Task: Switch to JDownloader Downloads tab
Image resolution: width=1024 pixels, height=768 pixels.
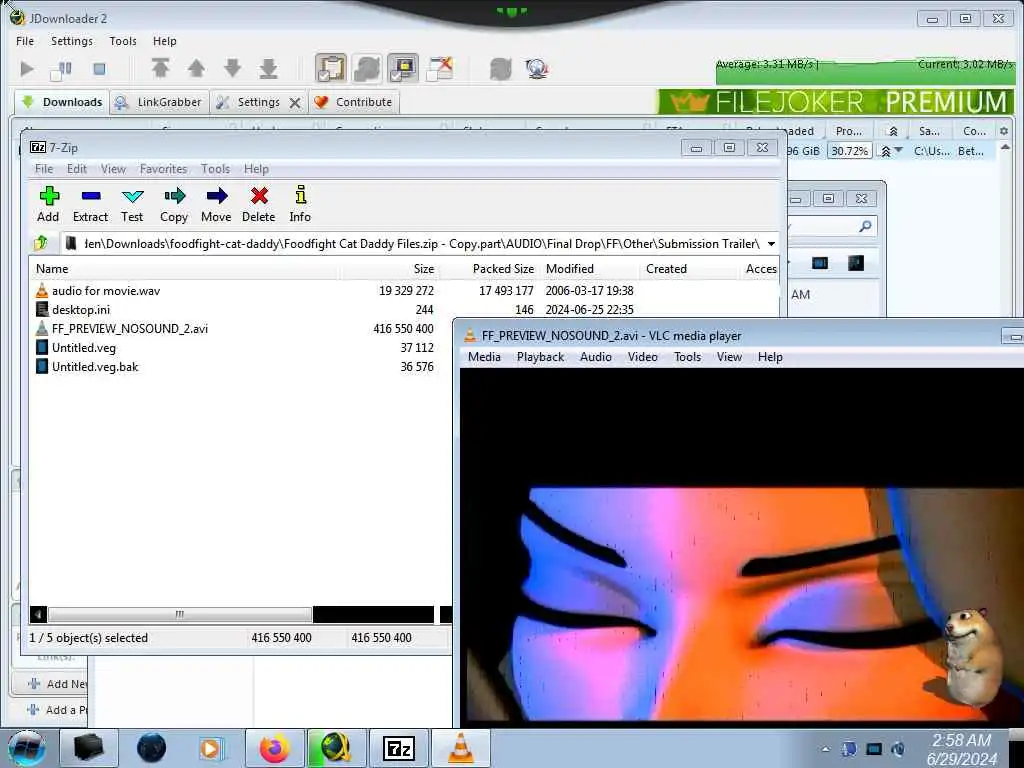Action: (x=62, y=102)
